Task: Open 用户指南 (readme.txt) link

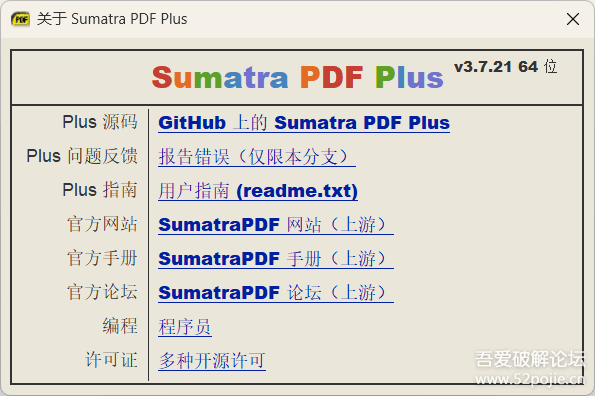Action: pyautogui.click(x=258, y=191)
